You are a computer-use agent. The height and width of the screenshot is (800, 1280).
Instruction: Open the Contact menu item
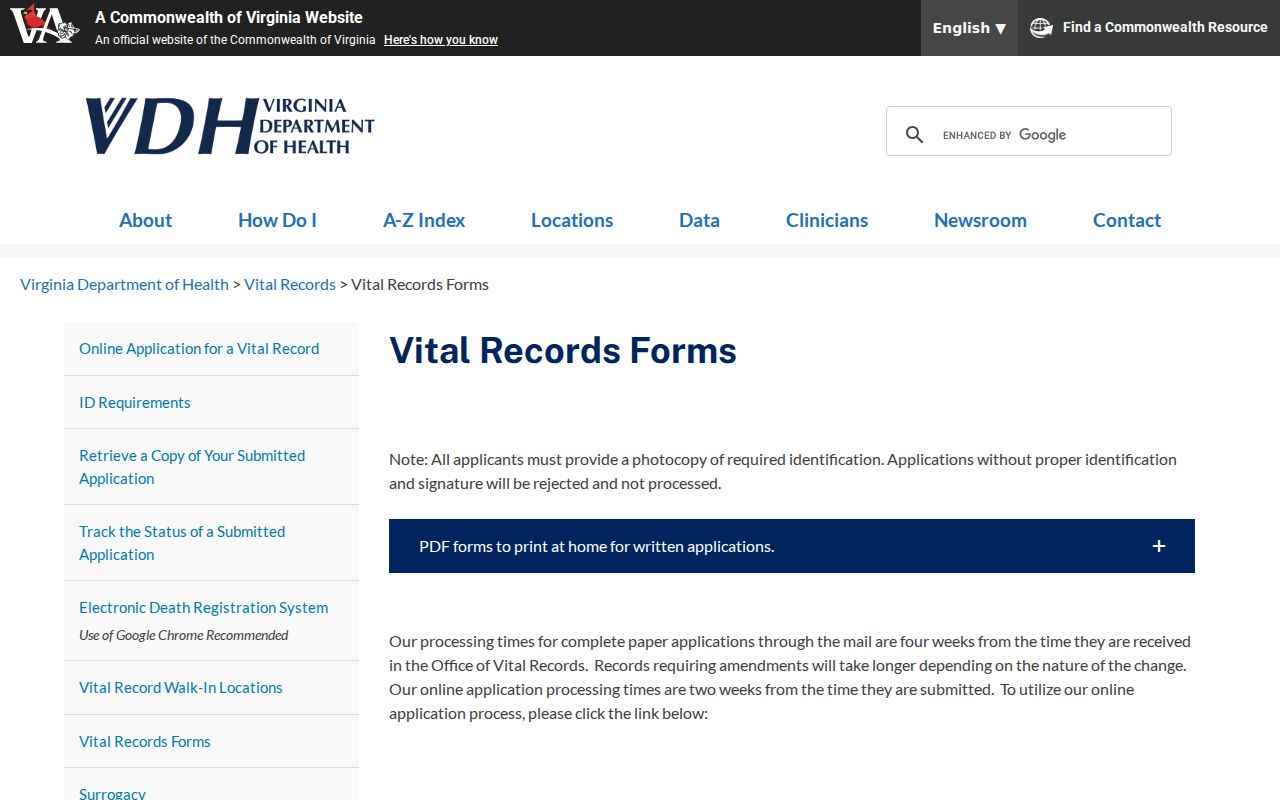click(1127, 220)
